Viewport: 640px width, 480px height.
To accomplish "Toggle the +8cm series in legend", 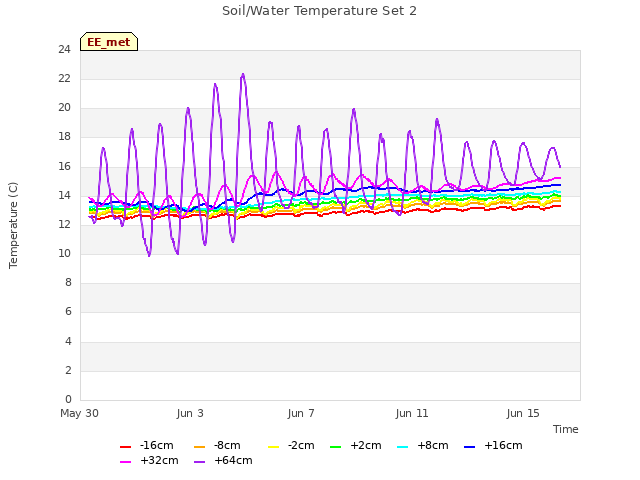I will [x=422, y=445].
